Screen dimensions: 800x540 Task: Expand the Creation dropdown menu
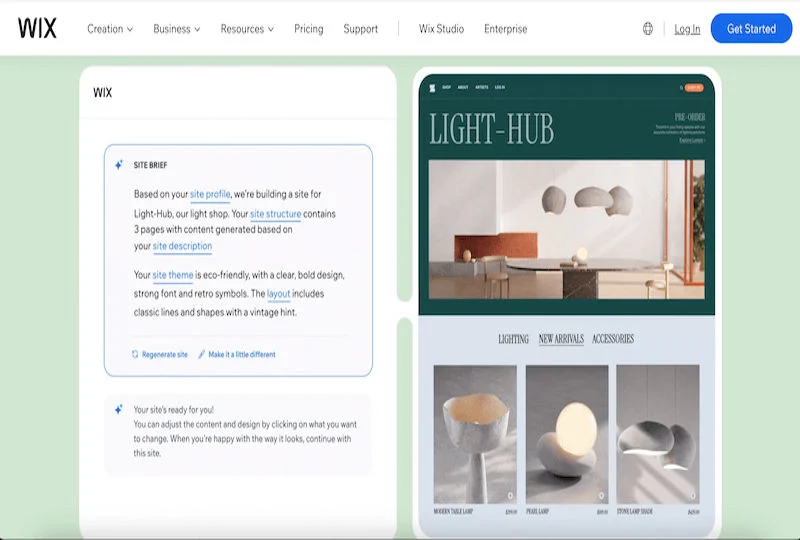click(x=110, y=29)
